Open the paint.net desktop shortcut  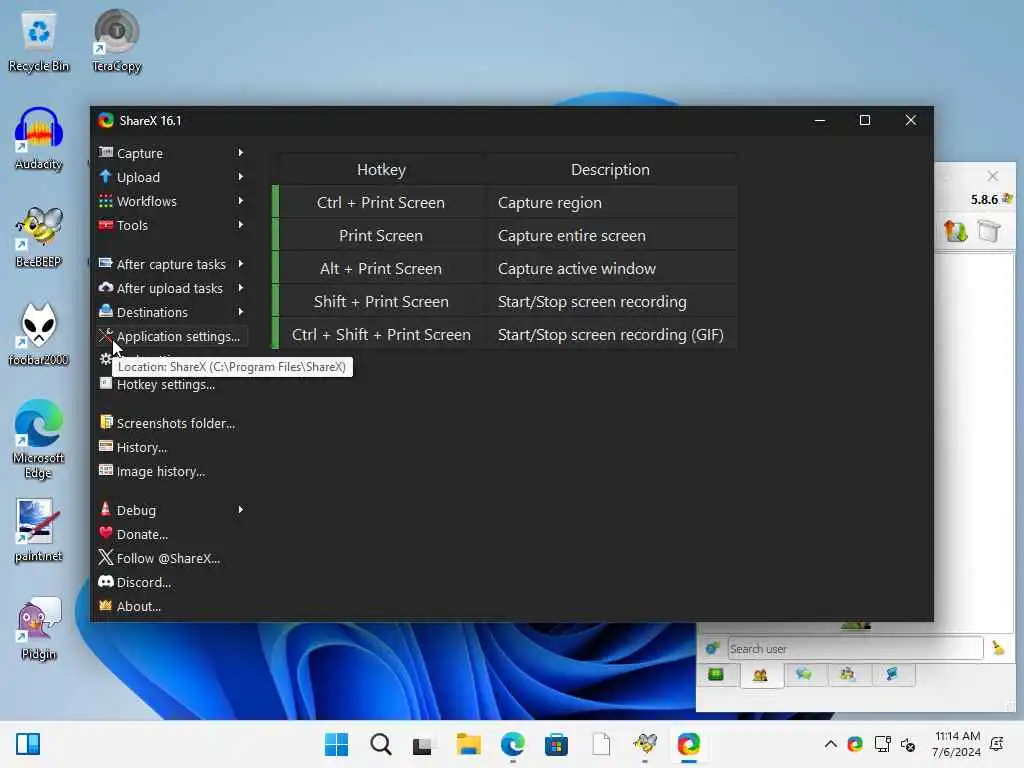click(39, 530)
